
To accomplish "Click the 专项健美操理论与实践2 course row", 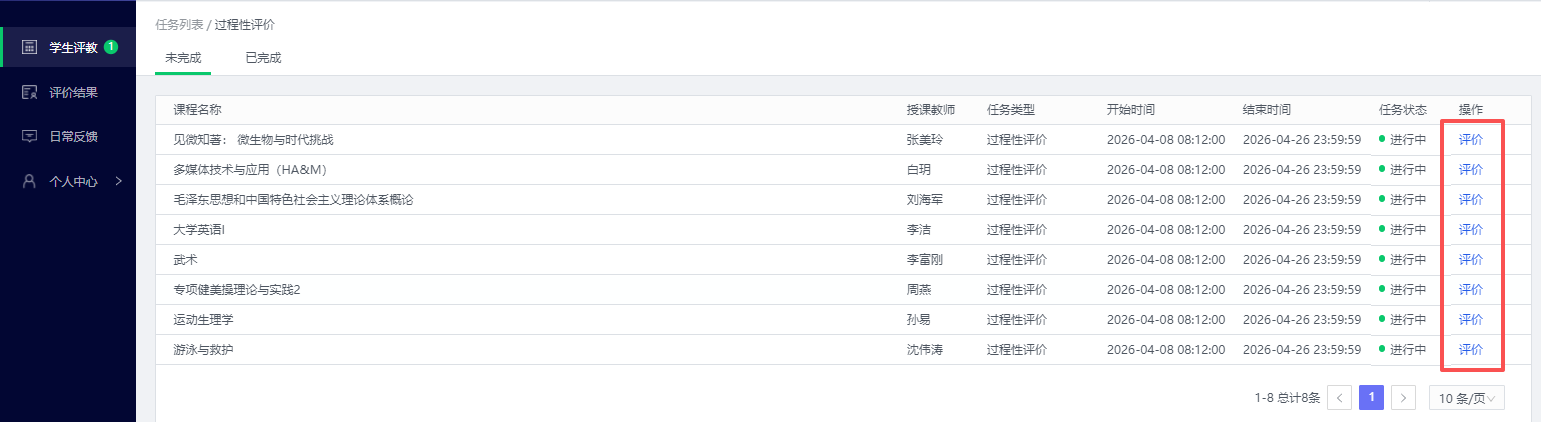I will 237,290.
